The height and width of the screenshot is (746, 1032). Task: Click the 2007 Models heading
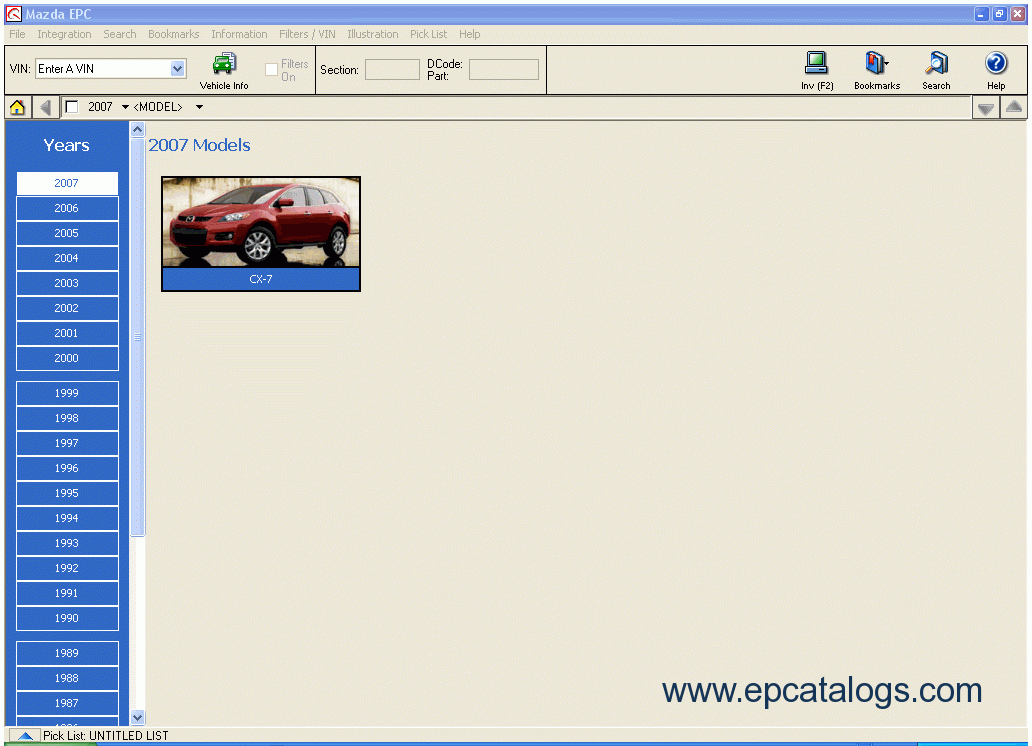[199, 145]
